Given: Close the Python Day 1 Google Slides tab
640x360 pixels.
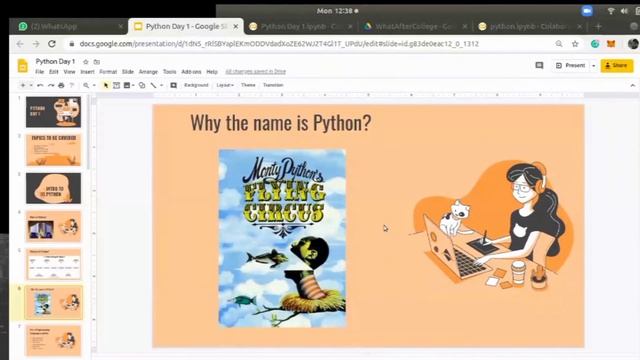Looking at the screenshot, I should pos(236,27).
